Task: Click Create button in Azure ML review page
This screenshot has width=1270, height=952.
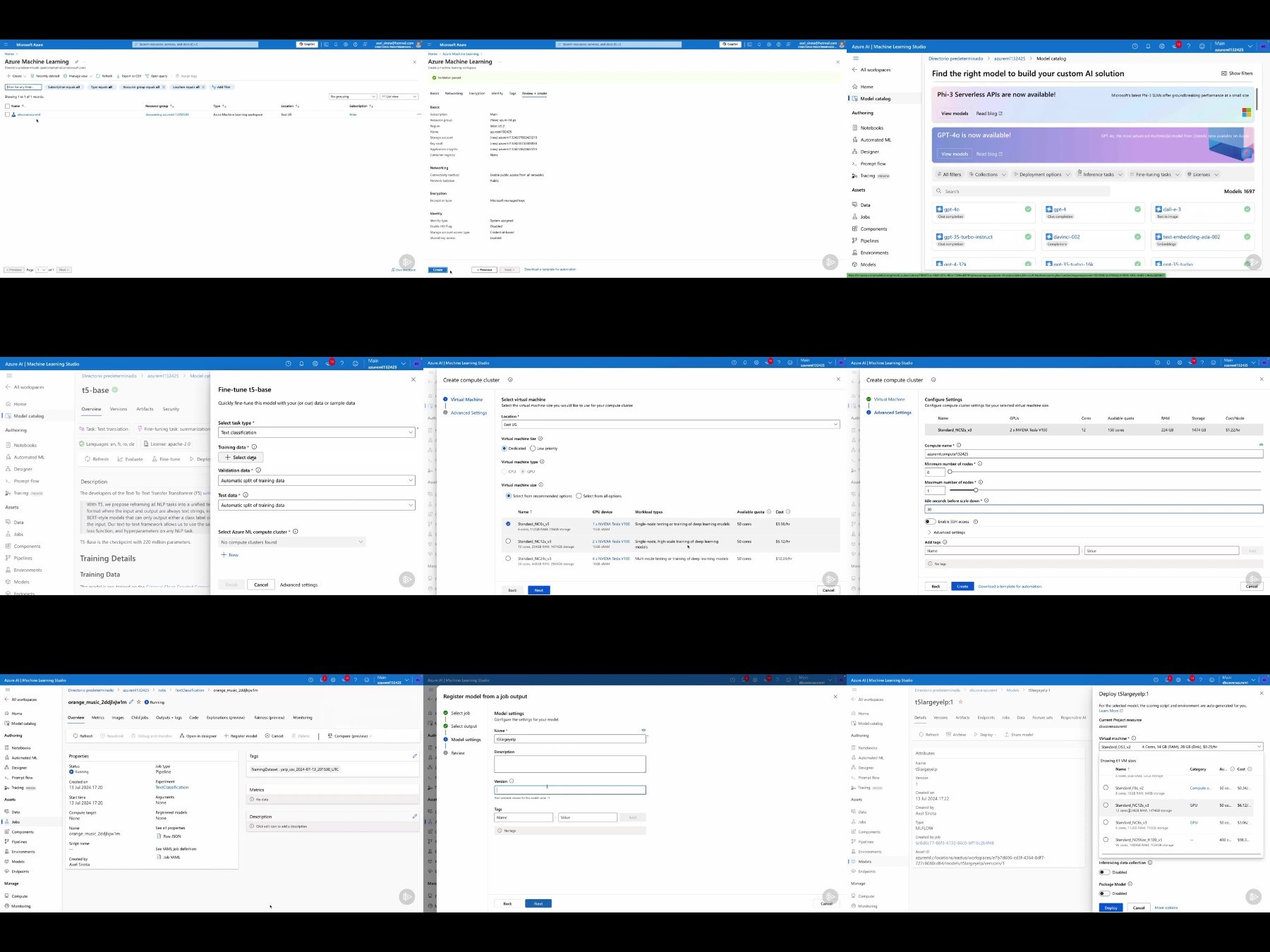Action: pos(437,269)
